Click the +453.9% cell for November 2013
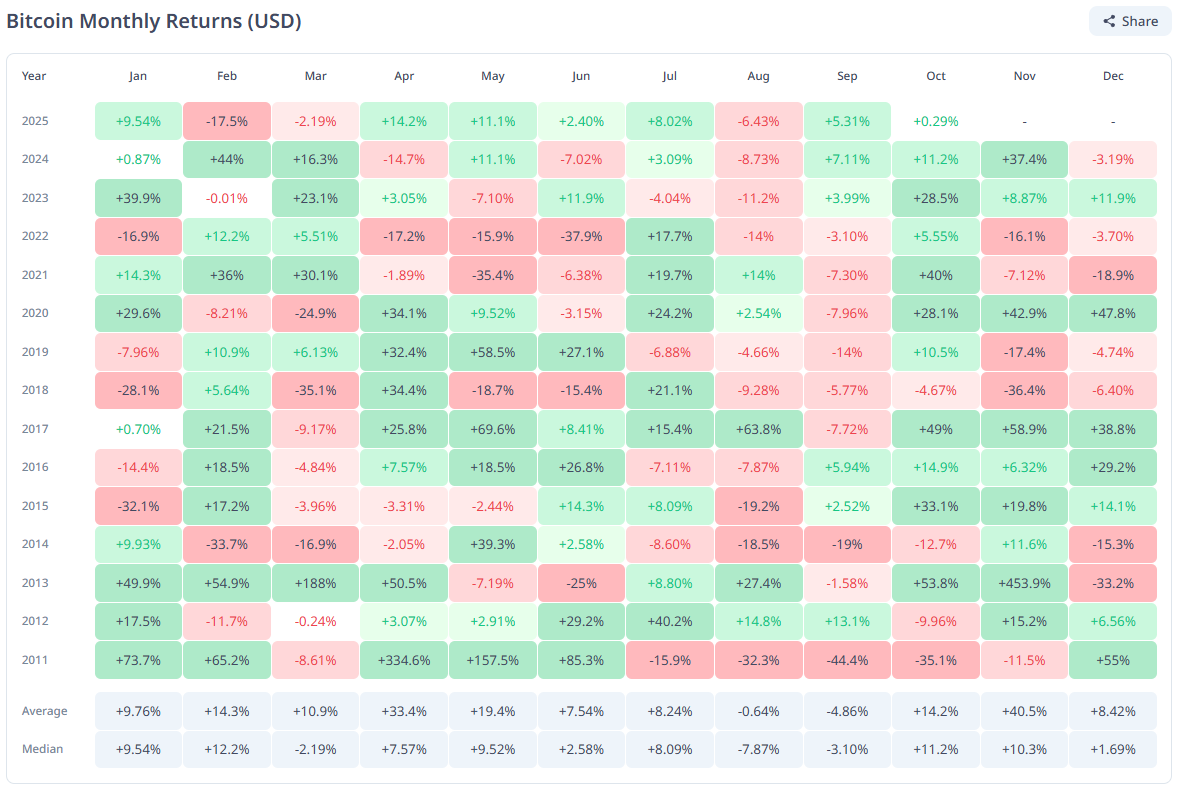The image size is (1185, 793). [1024, 582]
